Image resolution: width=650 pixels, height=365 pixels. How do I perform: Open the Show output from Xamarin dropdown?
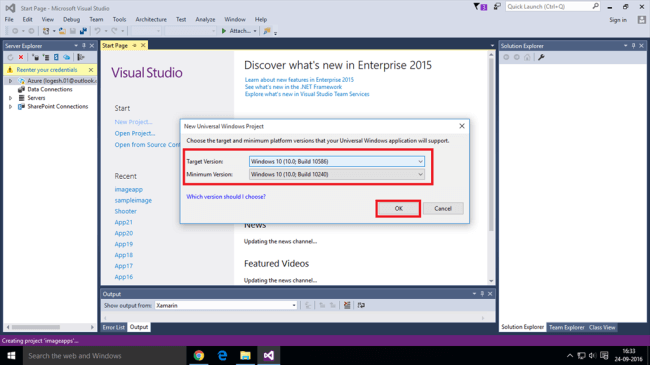click(x=226, y=305)
